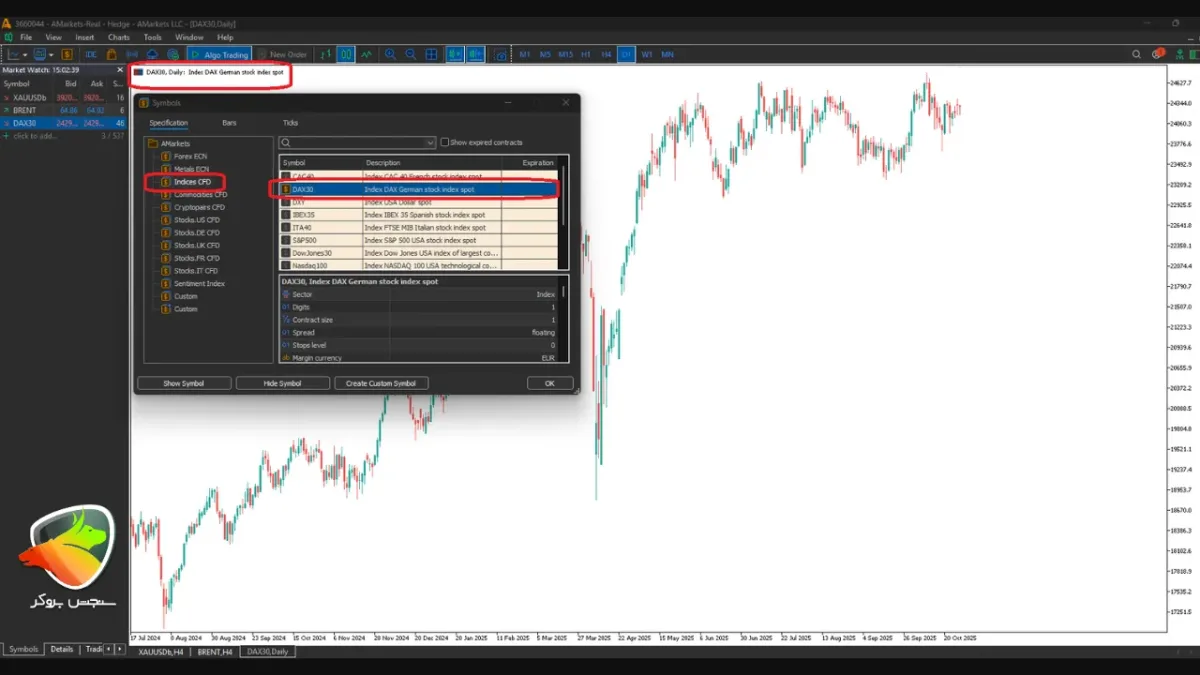Screen dimensions: 1200x675
Task: Select the M1 timeframe
Action: [x=525, y=54]
